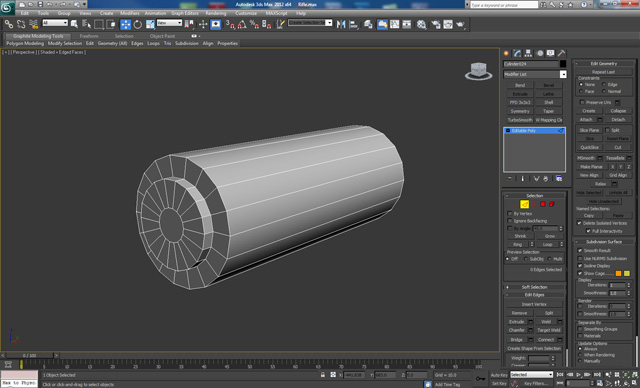Enable the Ignore Backfacing checkbox

(509, 221)
